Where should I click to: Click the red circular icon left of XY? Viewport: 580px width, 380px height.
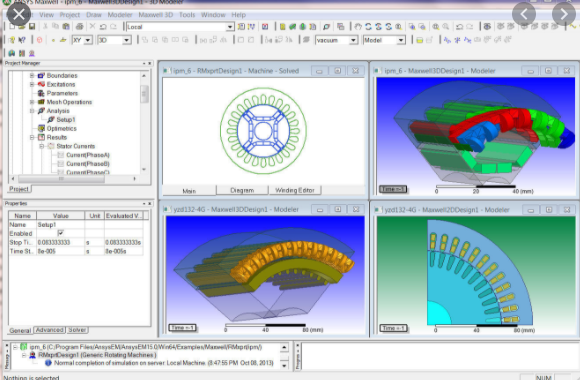39,40
